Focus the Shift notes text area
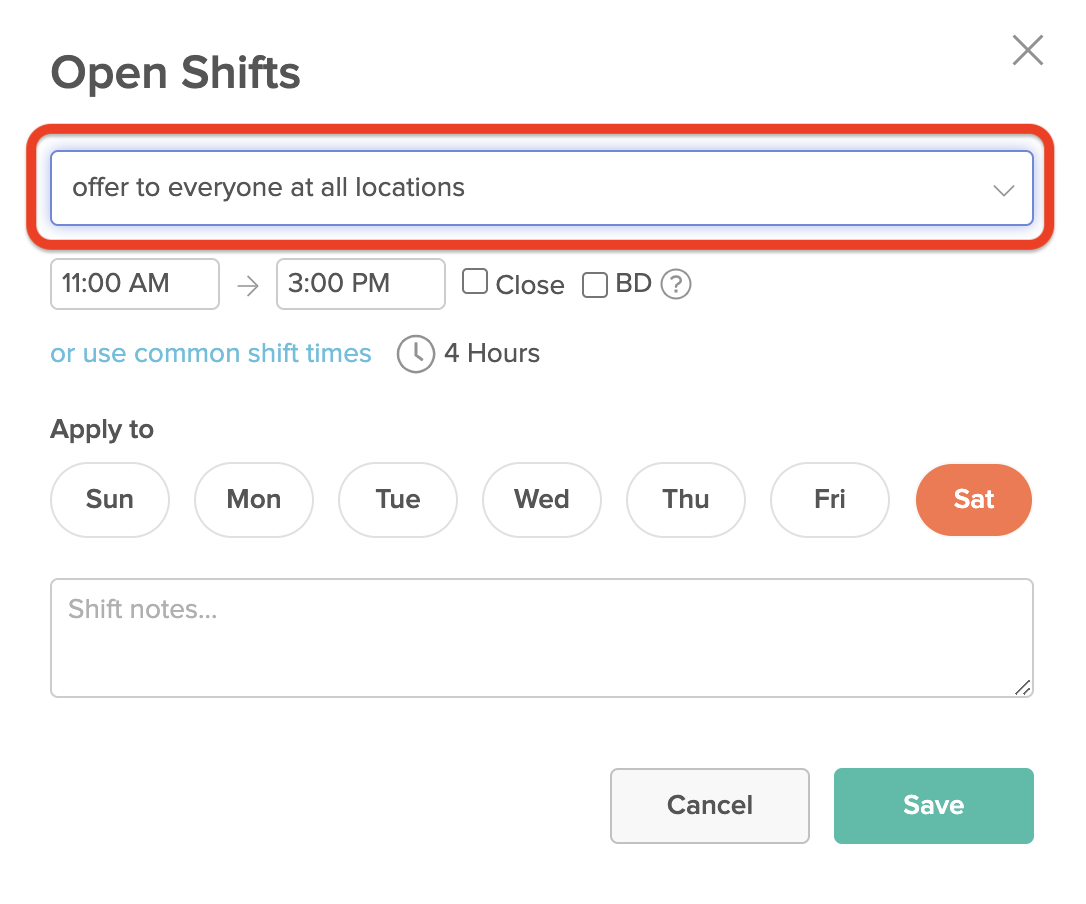The height and width of the screenshot is (904, 1086). click(541, 637)
